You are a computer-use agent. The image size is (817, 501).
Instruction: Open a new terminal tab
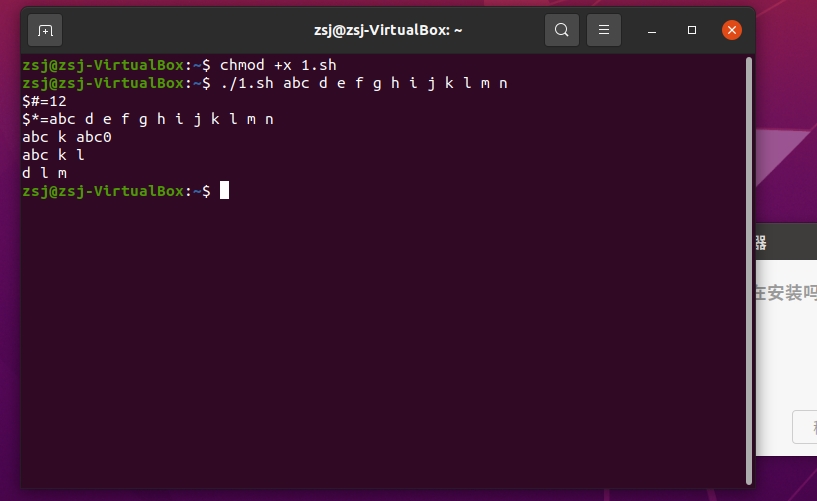tap(45, 30)
